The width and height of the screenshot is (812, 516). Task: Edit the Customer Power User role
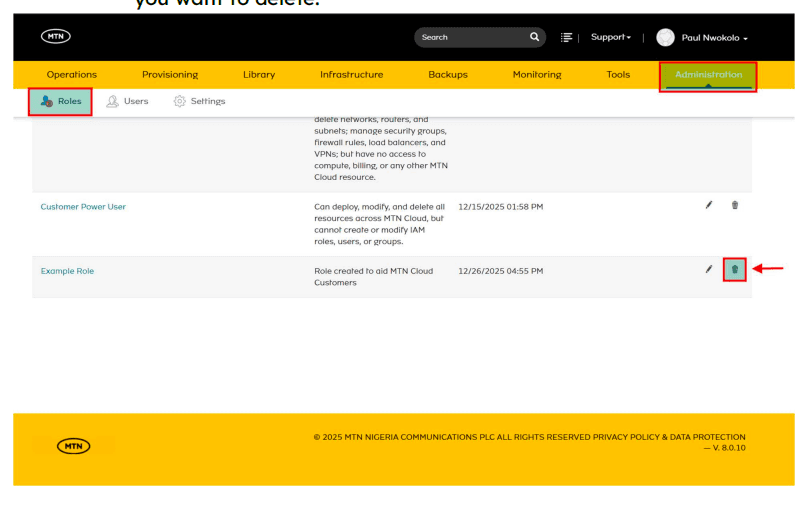(708, 205)
